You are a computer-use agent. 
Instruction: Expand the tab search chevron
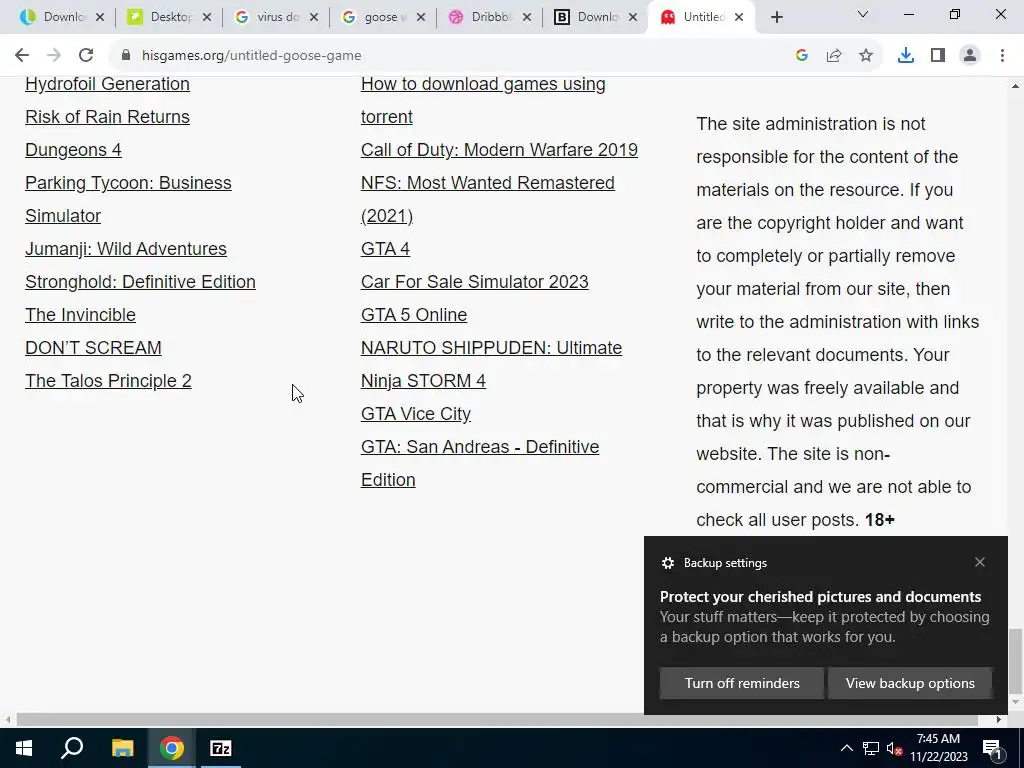863,14
